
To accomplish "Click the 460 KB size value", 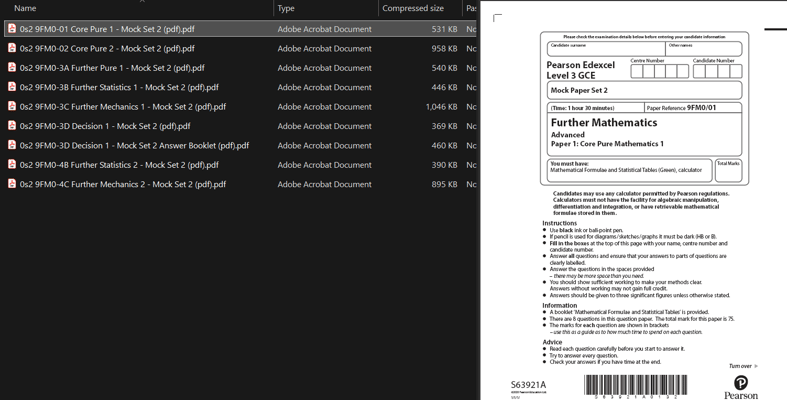I will (x=444, y=146).
